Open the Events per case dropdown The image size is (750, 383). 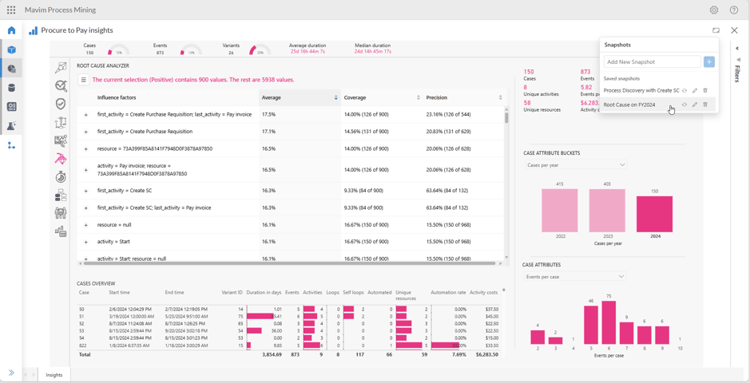point(574,277)
